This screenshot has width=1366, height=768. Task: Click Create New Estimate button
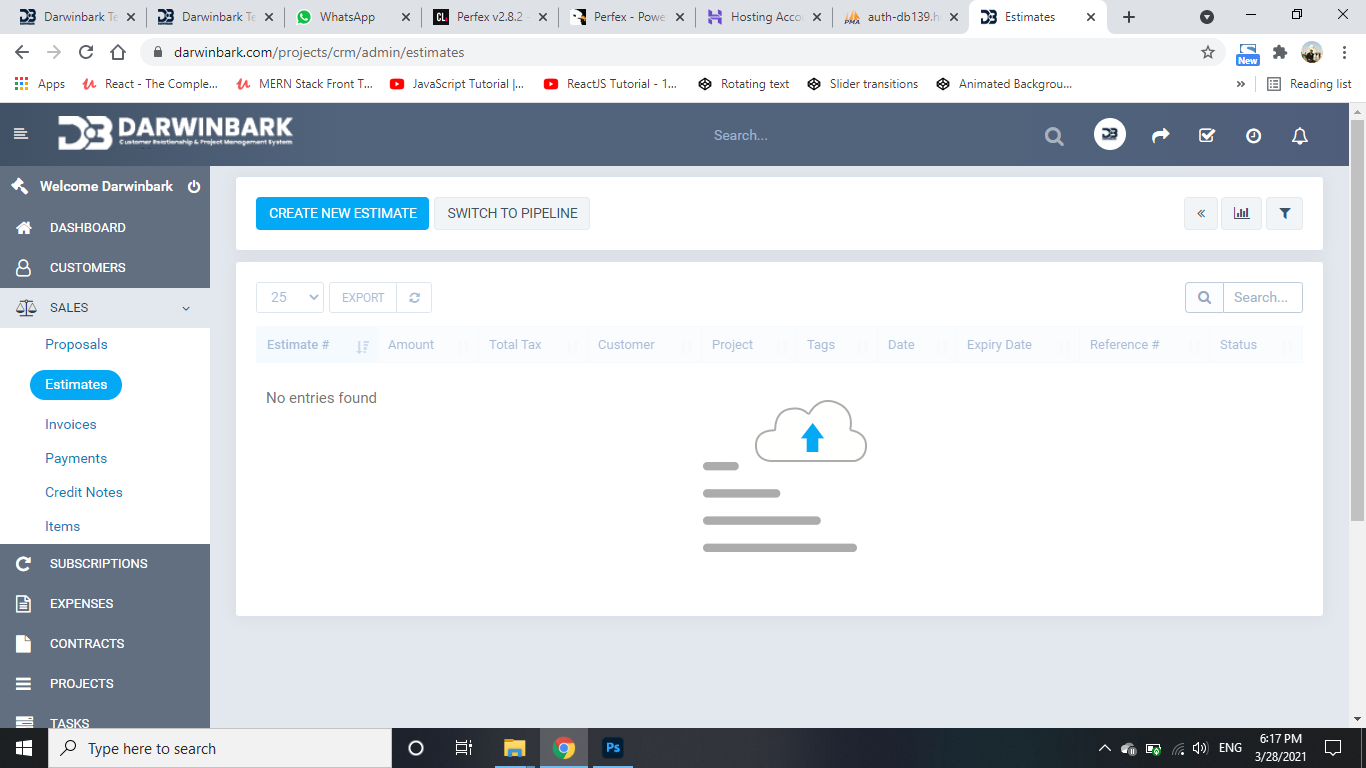(x=342, y=213)
